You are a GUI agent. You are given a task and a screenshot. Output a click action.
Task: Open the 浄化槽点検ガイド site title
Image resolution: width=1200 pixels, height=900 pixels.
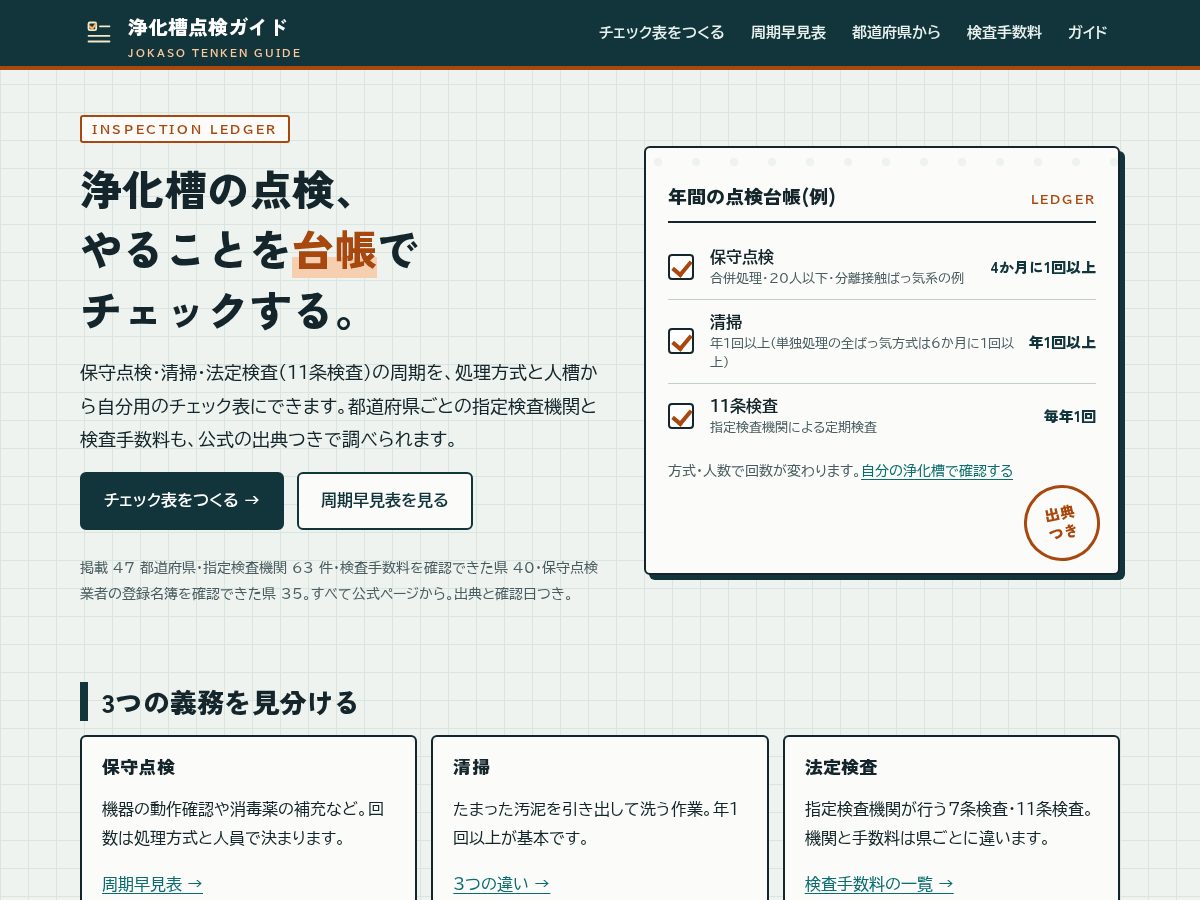pyautogui.click(x=208, y=27)
